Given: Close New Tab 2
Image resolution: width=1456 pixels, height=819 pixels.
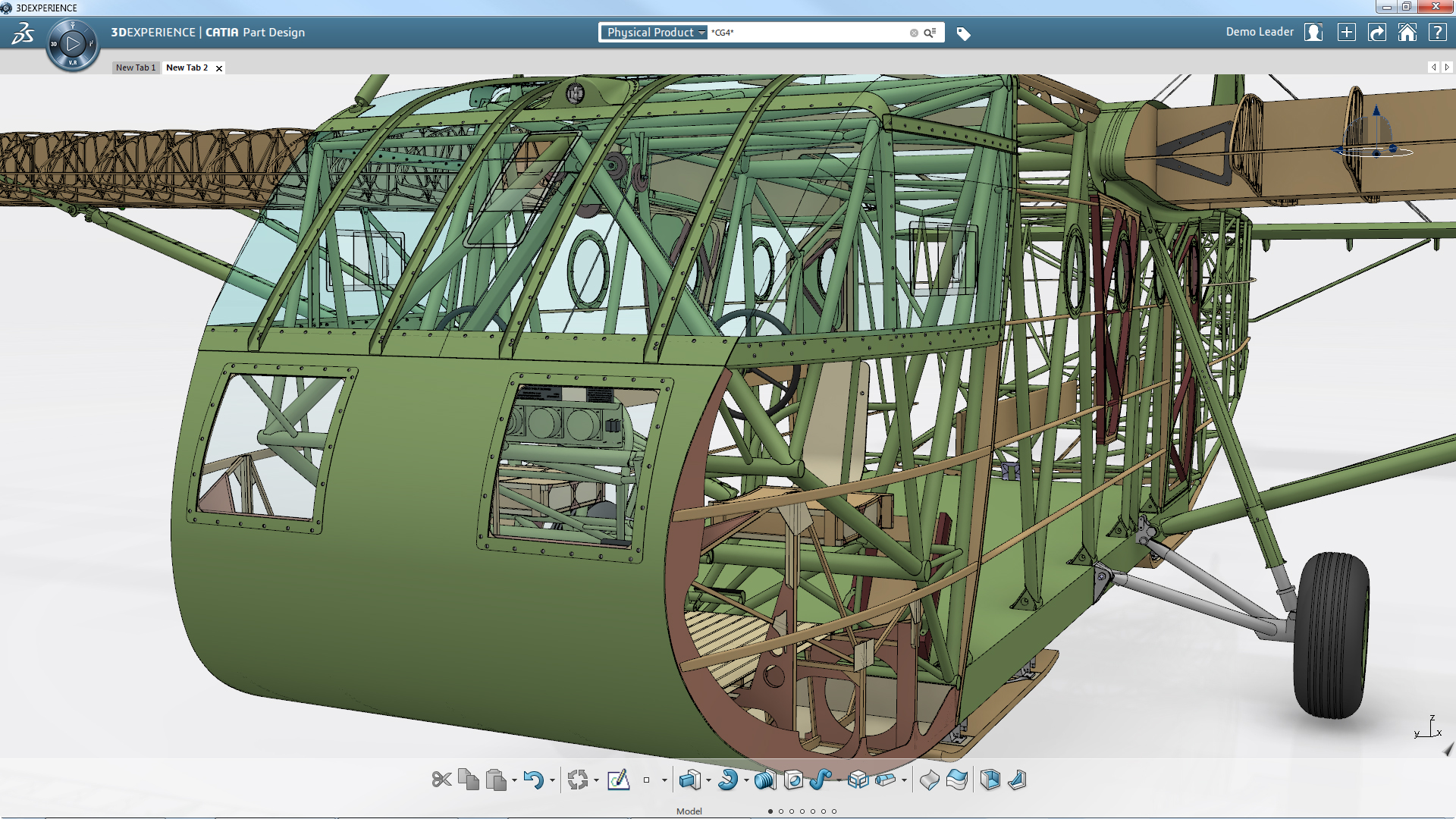Looking at the screenshot, I should pyautogui.click(x=219, y=68).
